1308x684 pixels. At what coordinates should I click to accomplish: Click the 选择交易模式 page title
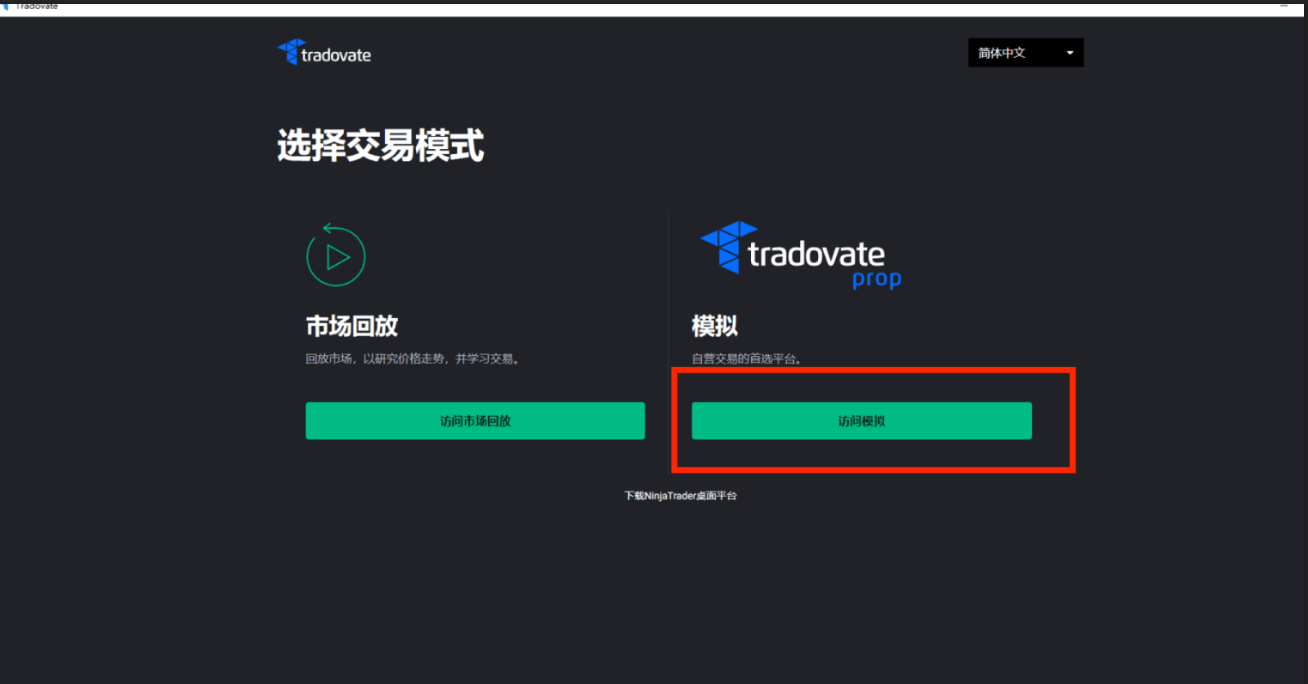[380, 146]
